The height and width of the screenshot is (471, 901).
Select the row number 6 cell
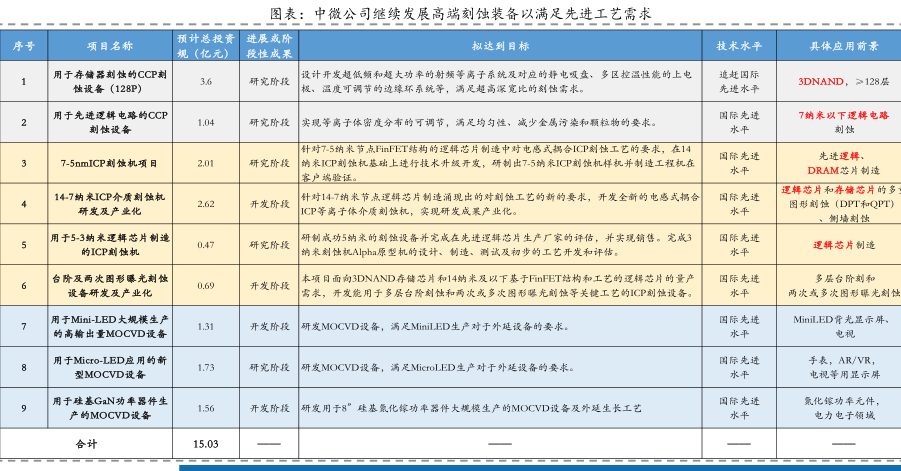click(x=24, y=285)
